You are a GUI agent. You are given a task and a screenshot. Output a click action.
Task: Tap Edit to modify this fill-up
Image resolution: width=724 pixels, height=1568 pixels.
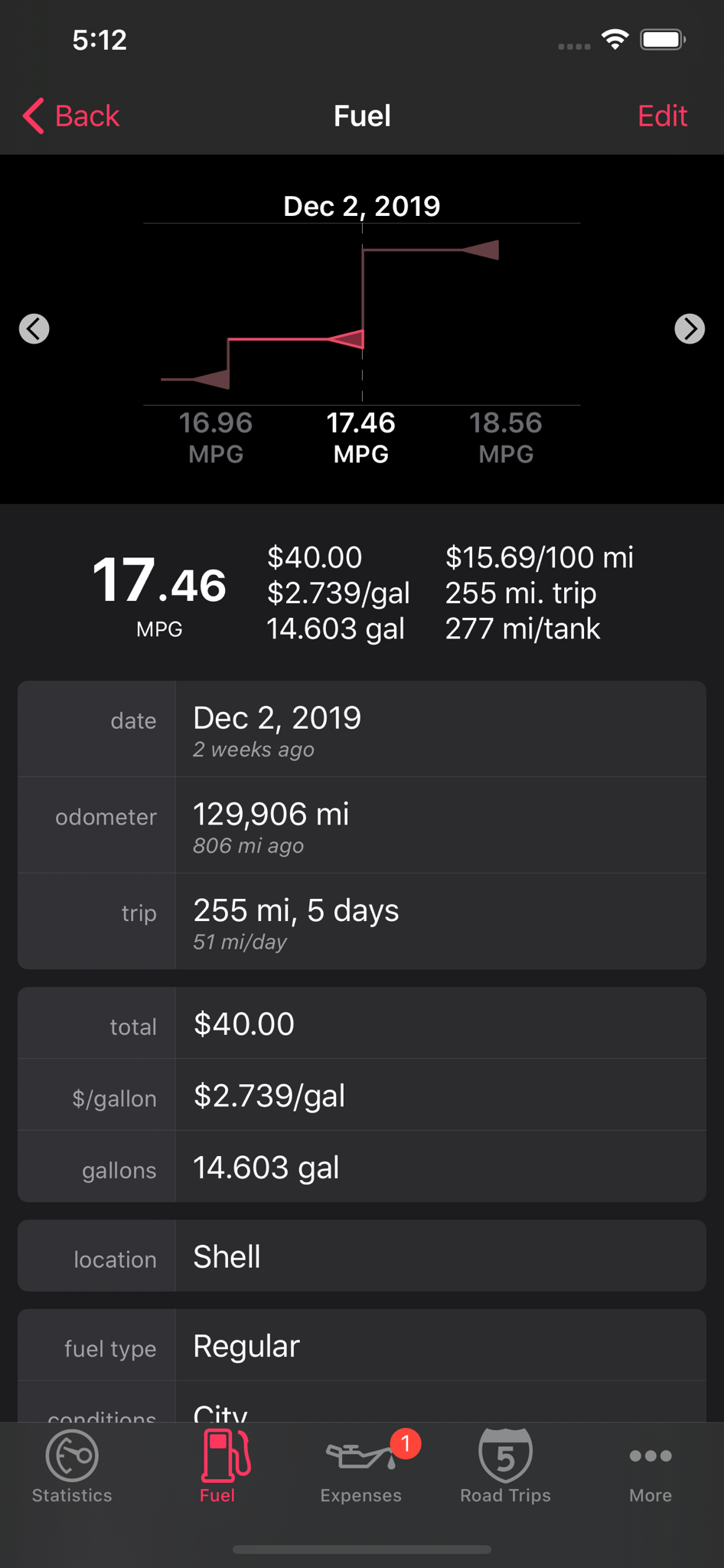662,116
